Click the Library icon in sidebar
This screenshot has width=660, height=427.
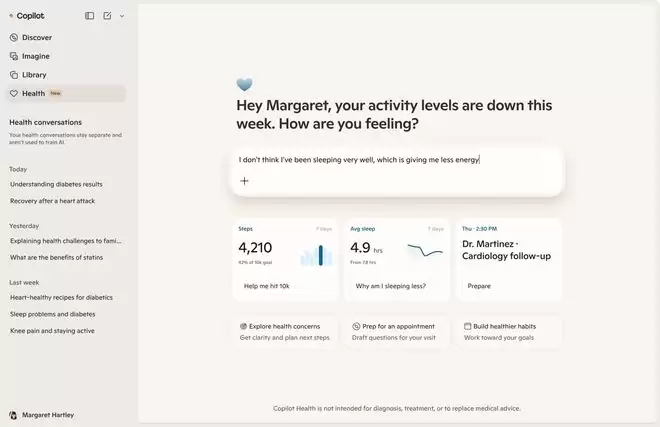point(14,75)
